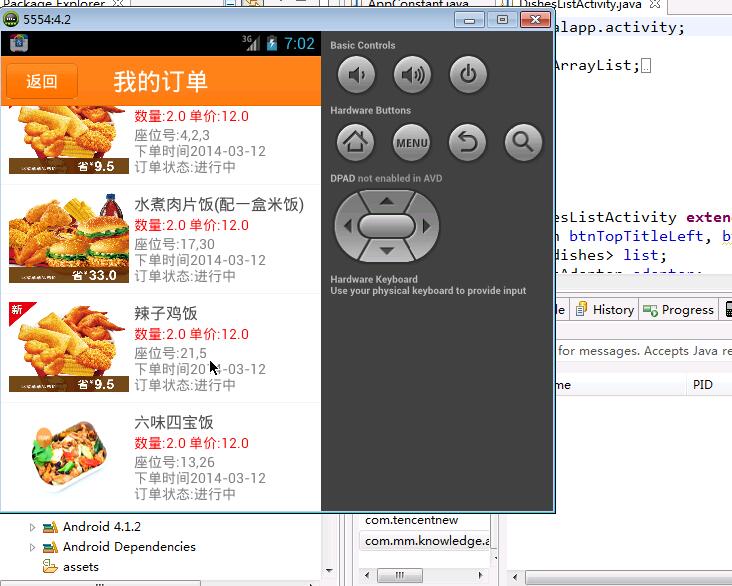The image size is (732, 586).
Task: Click the History tab icon
Action: 581,309
